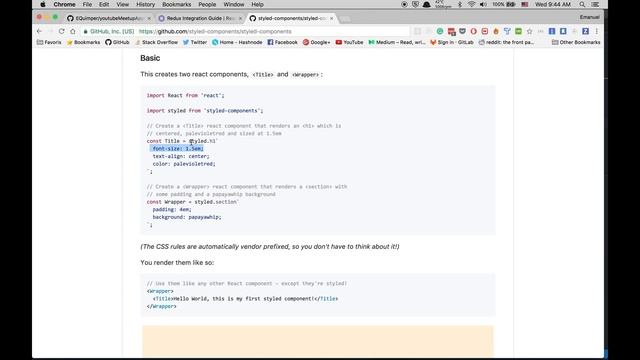640x360 pixels.
Task: Open the Facebook bookmark
Action: pyautogui.click(x=282, y=42)
